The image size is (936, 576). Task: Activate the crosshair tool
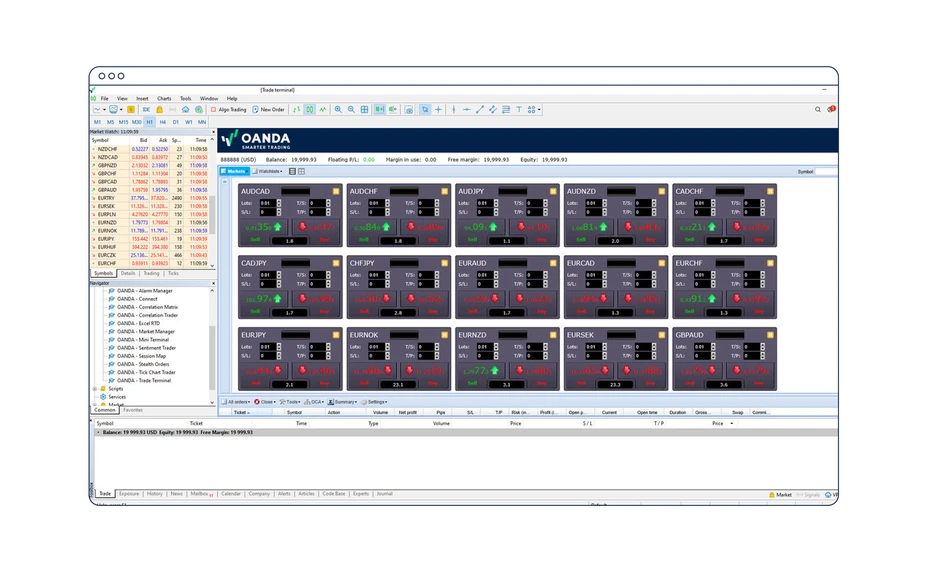click(x=438, y=110)
